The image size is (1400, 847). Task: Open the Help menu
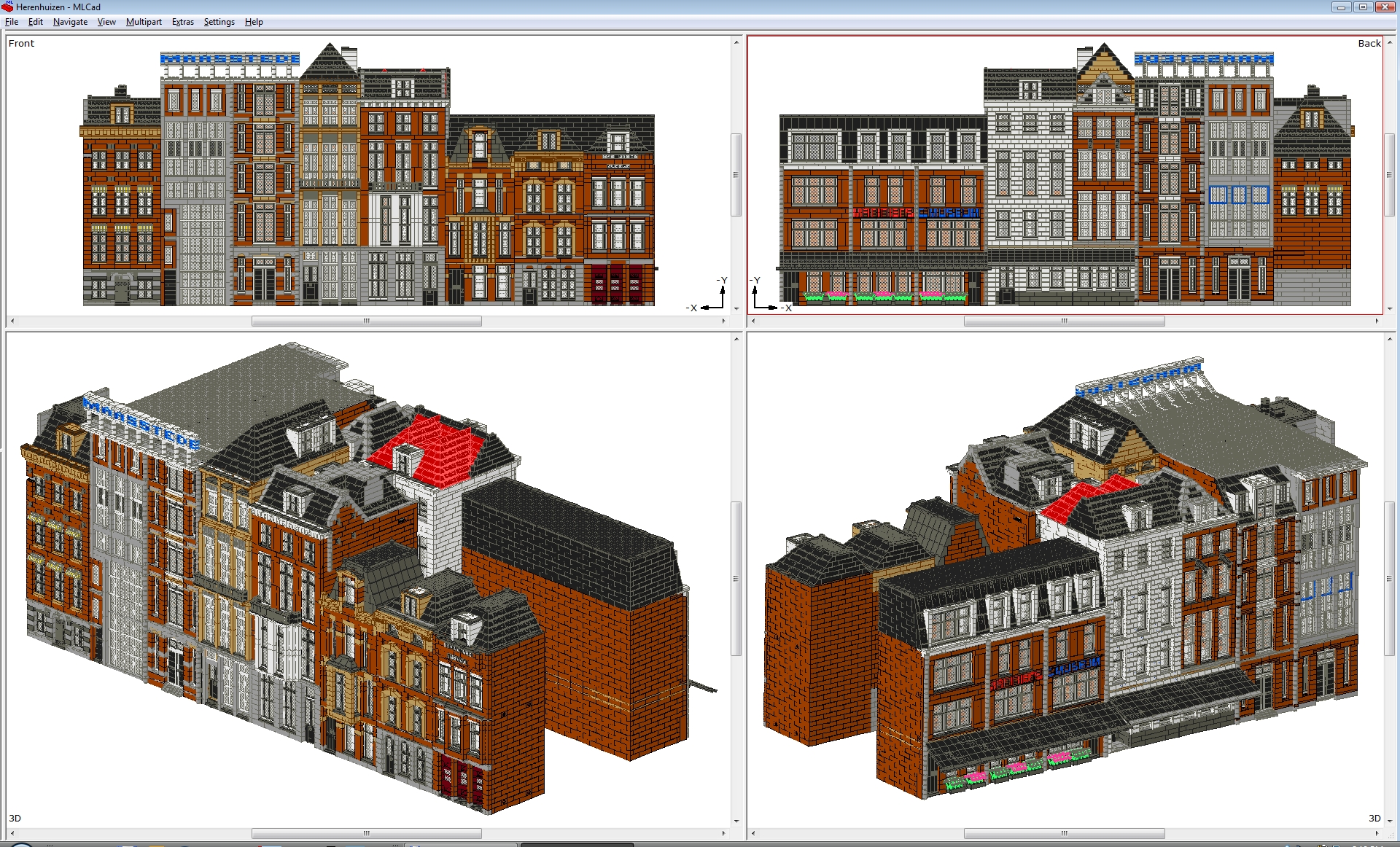[254, 22]
